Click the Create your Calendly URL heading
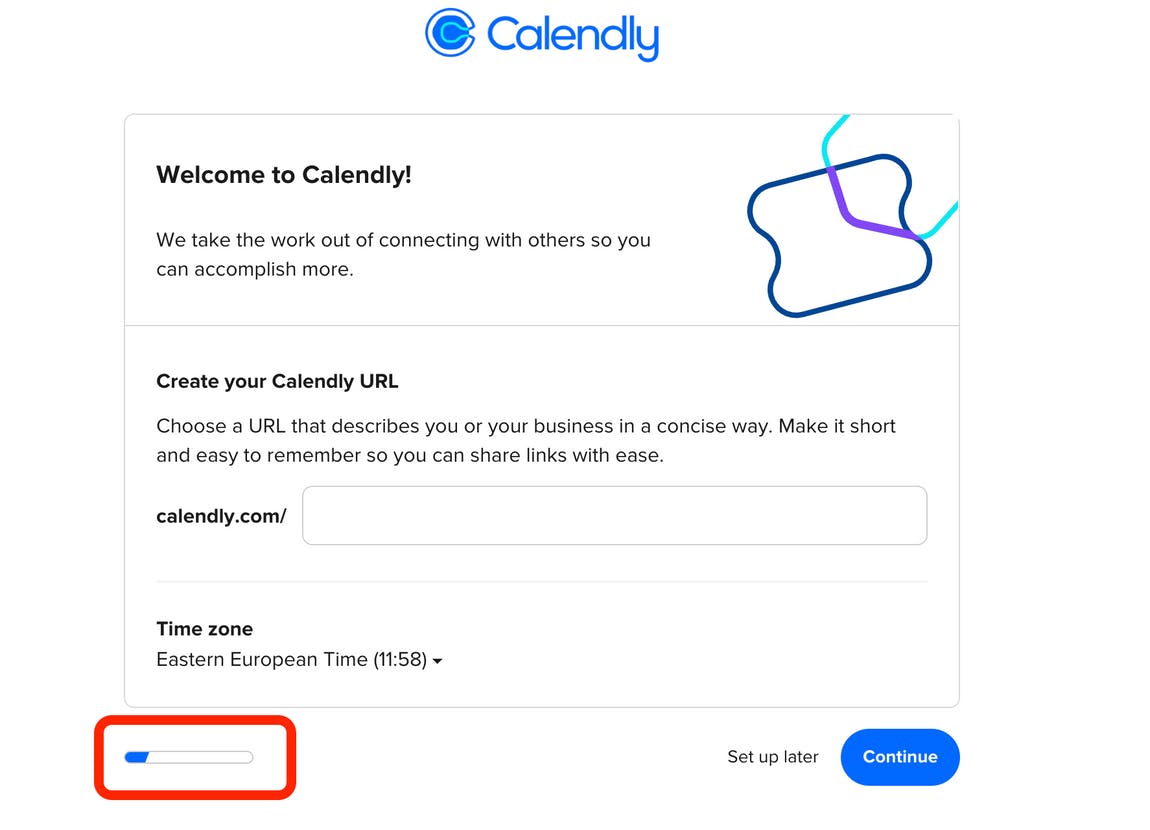 click(x=277, y=381)
